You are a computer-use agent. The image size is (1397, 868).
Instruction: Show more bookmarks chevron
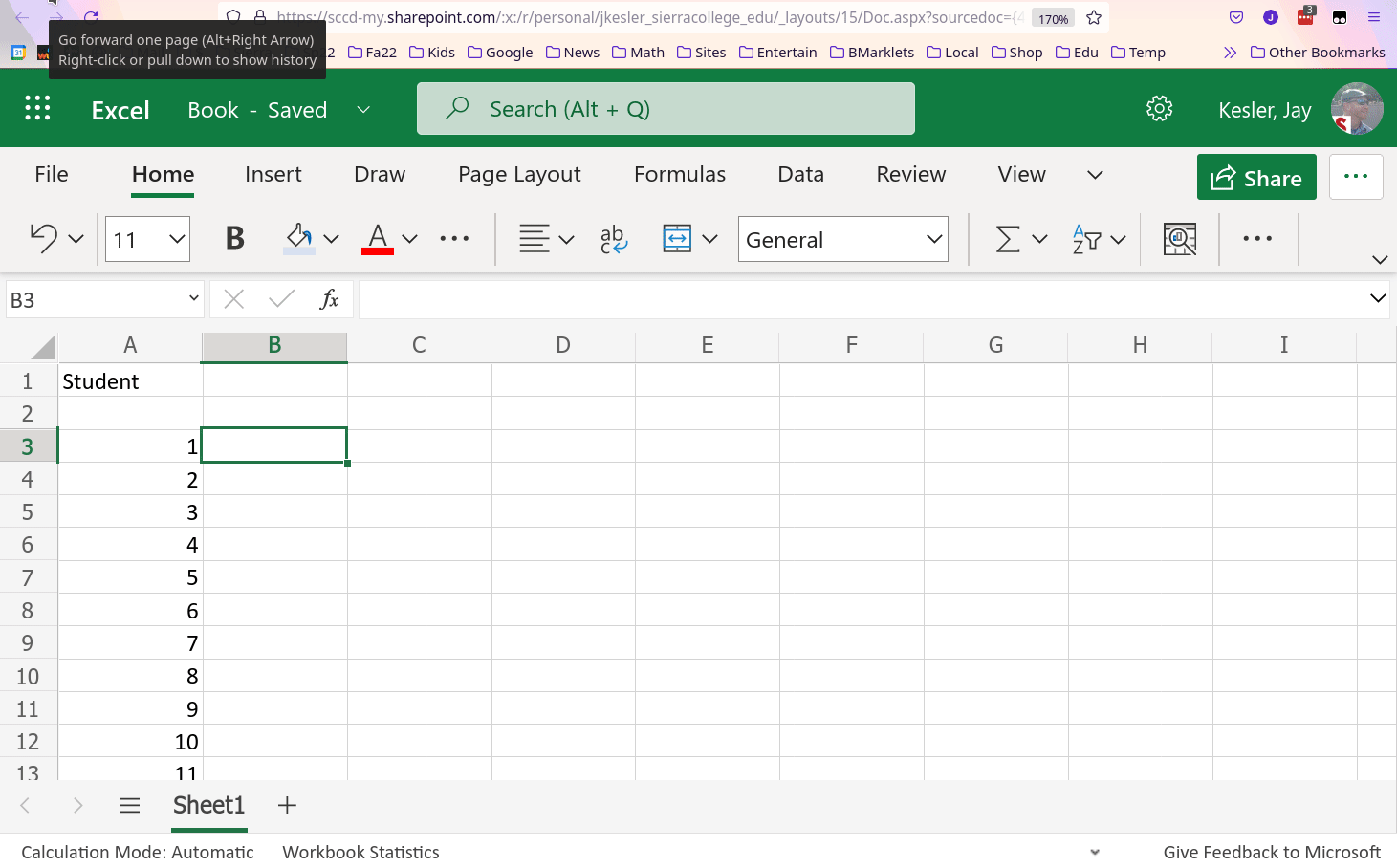(1230, 53)
